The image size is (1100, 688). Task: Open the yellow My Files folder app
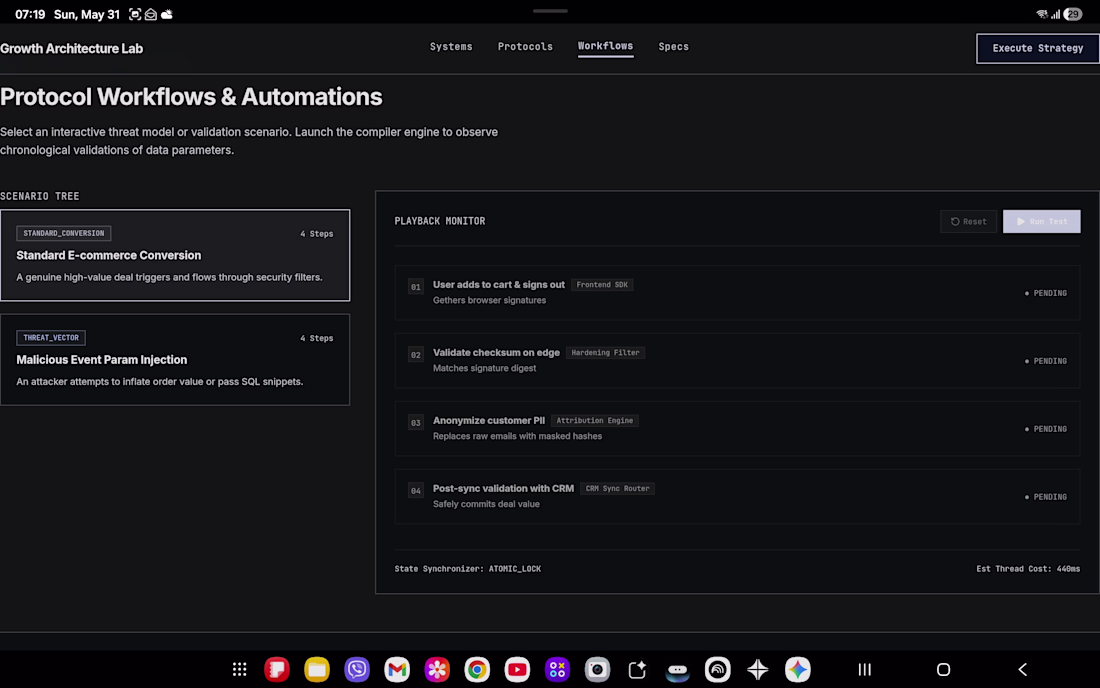(316, 670)
